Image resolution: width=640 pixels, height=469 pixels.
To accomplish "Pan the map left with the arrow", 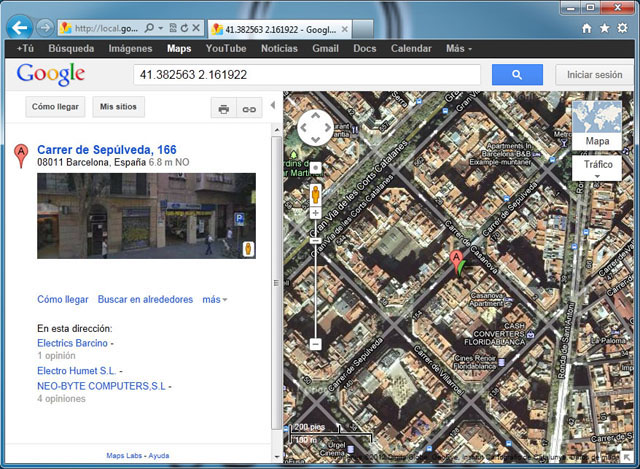I will tap(304, 127).
